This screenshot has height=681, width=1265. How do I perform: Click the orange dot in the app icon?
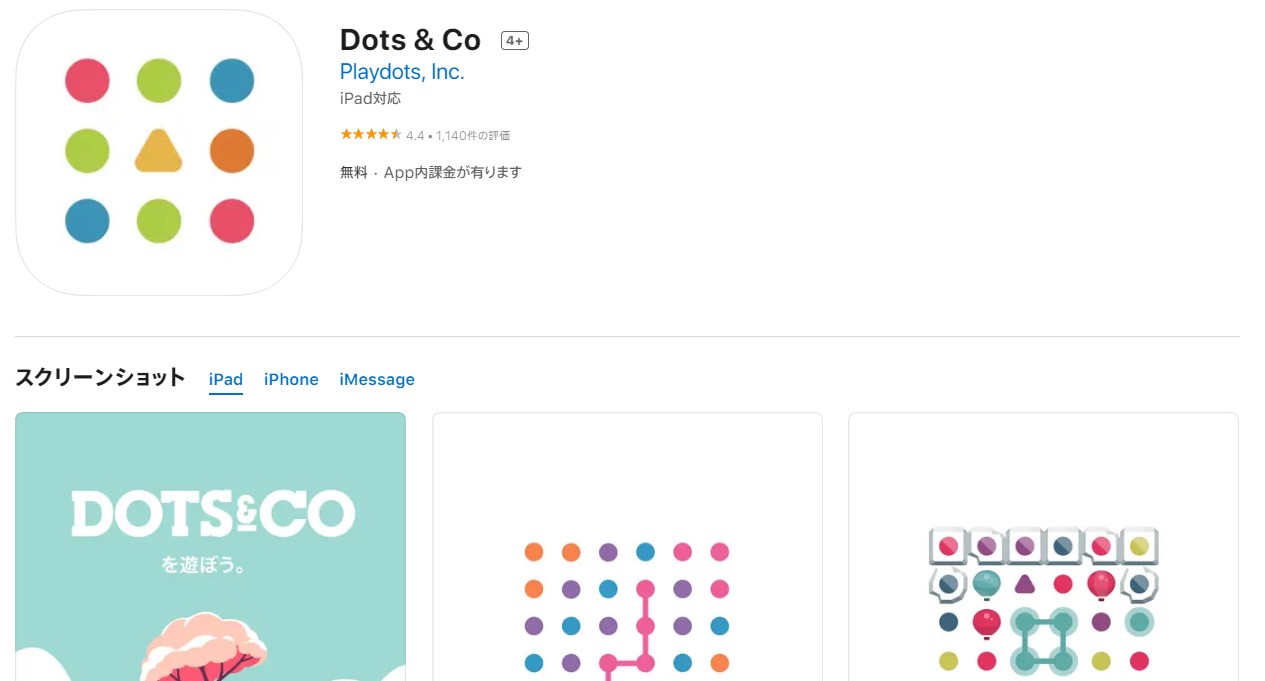click(232, 151)
